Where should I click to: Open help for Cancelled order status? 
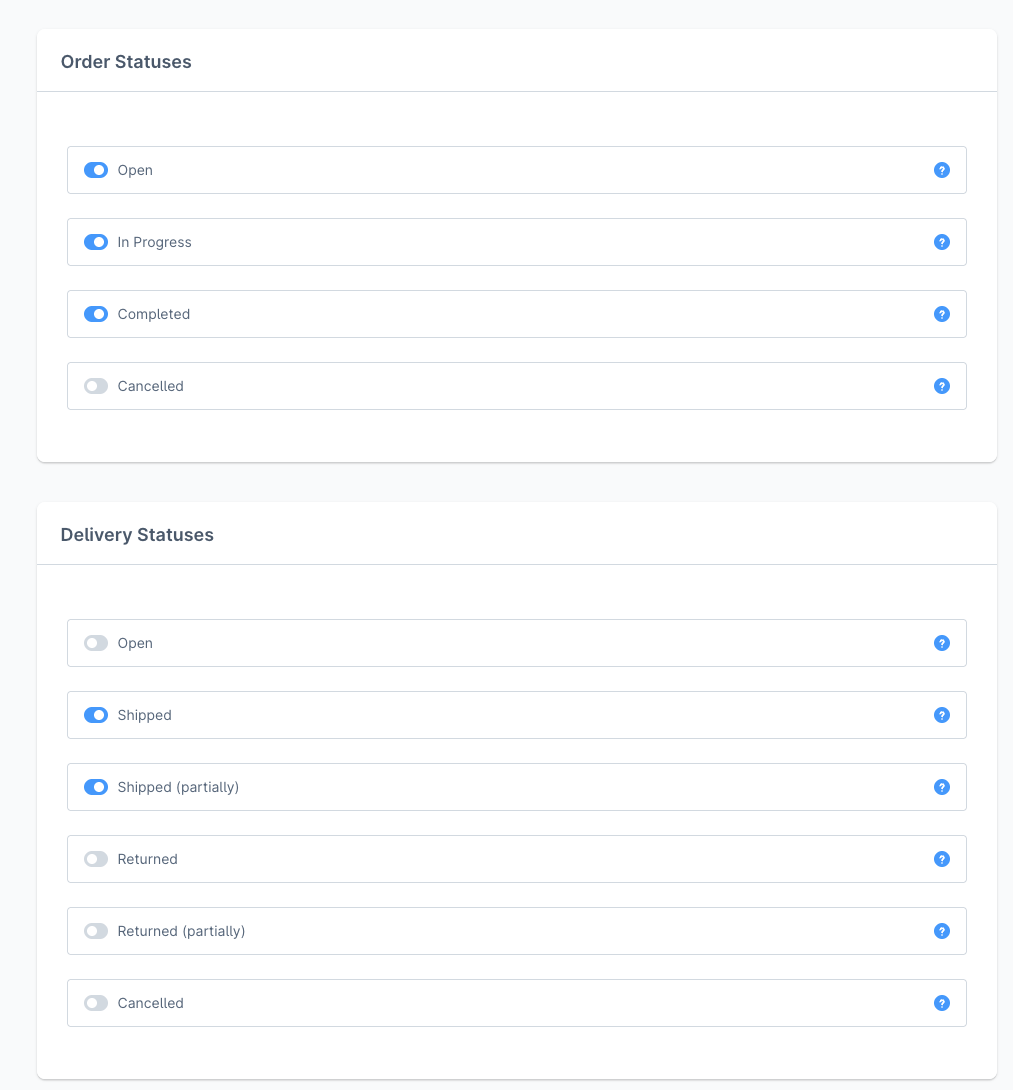click(x=941, y=386)
